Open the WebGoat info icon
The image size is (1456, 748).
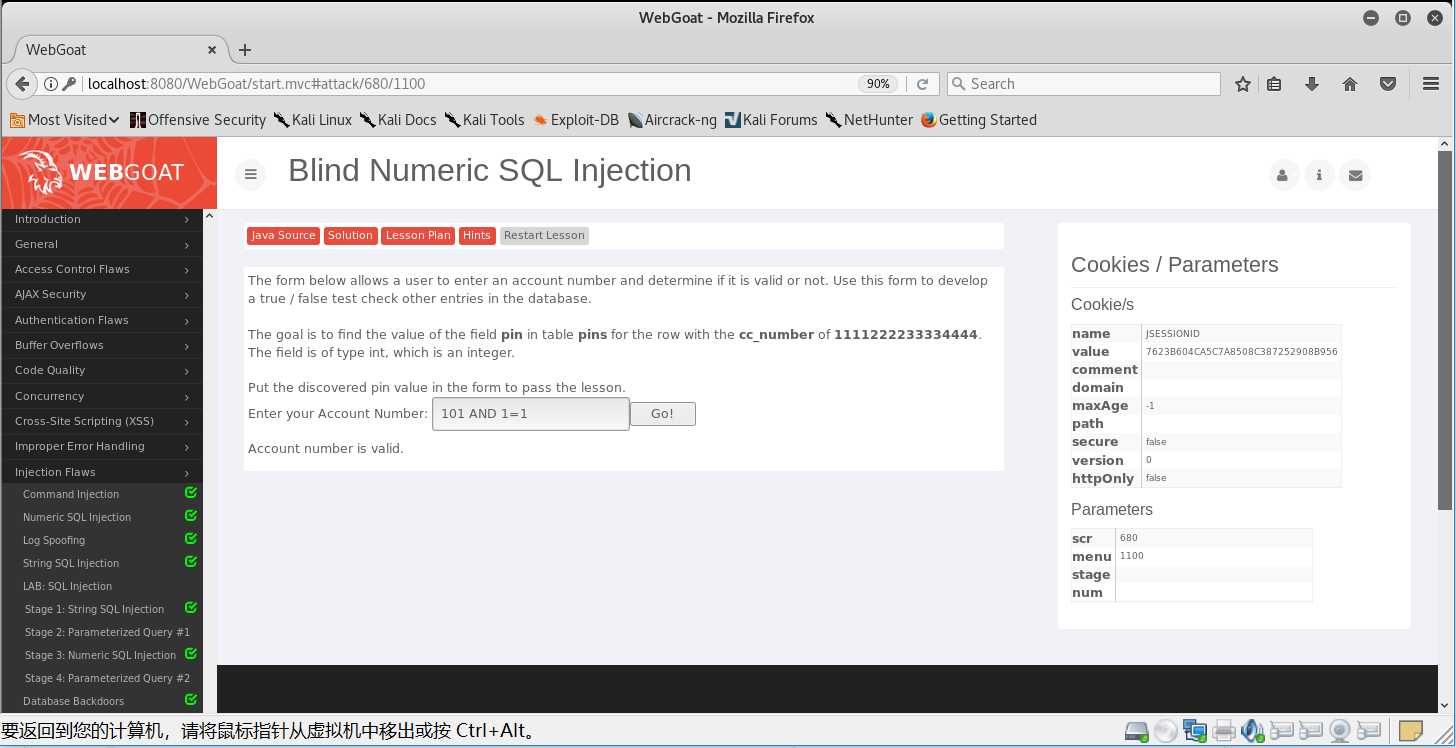click(1319, 175)
